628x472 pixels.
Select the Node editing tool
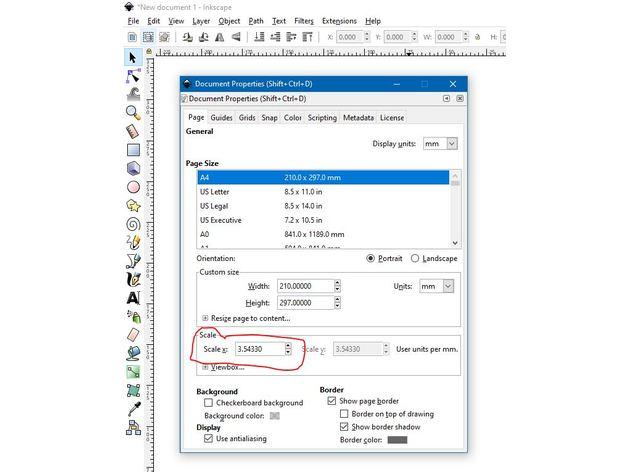[x=133, y=76]
